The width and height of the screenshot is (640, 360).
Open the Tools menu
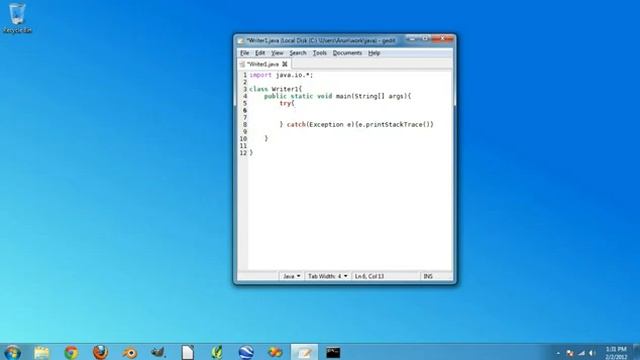pyautogui.click(x=320, y=53)
